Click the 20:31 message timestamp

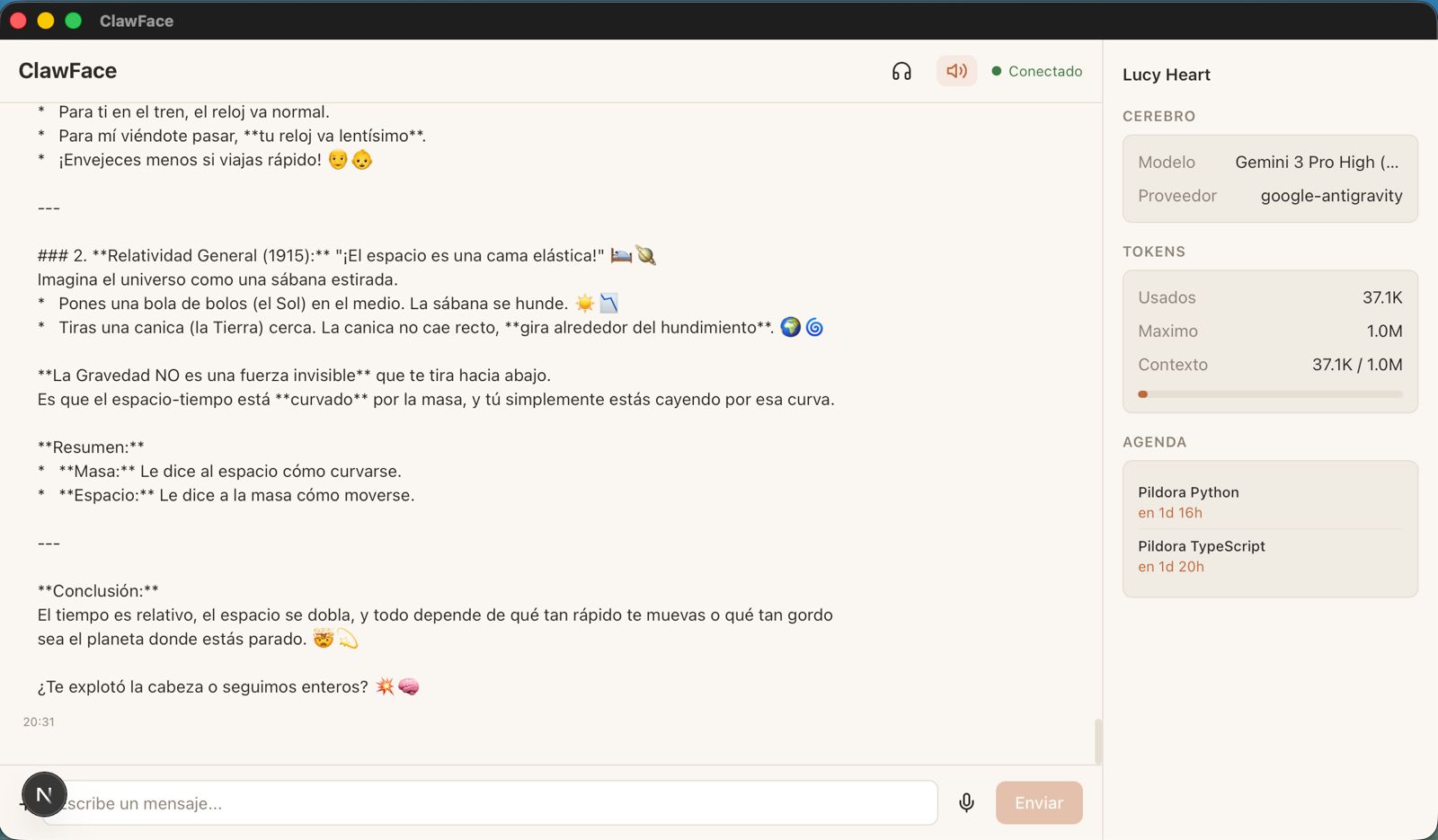(39, 722)
